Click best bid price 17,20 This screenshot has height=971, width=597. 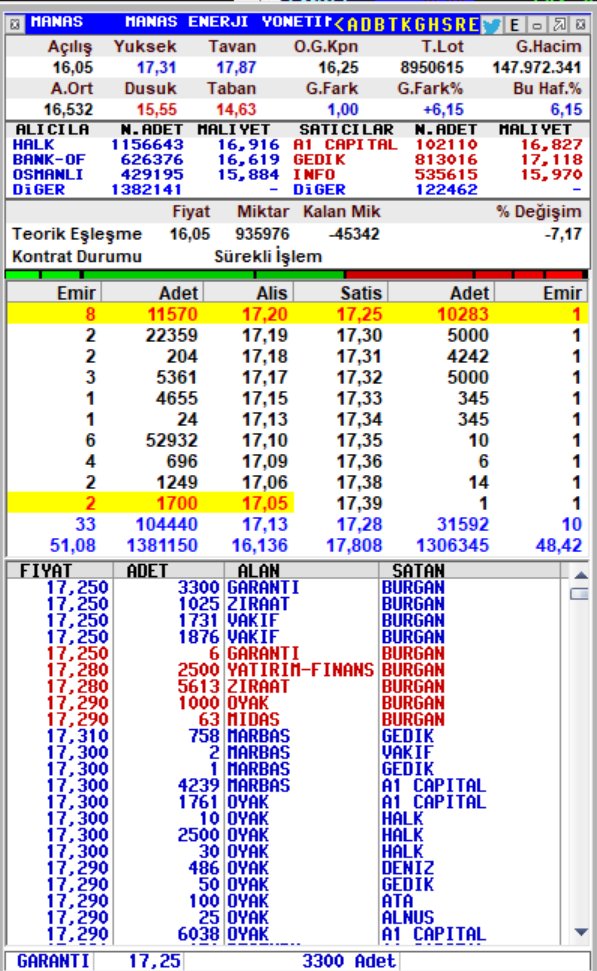[265, 314]
